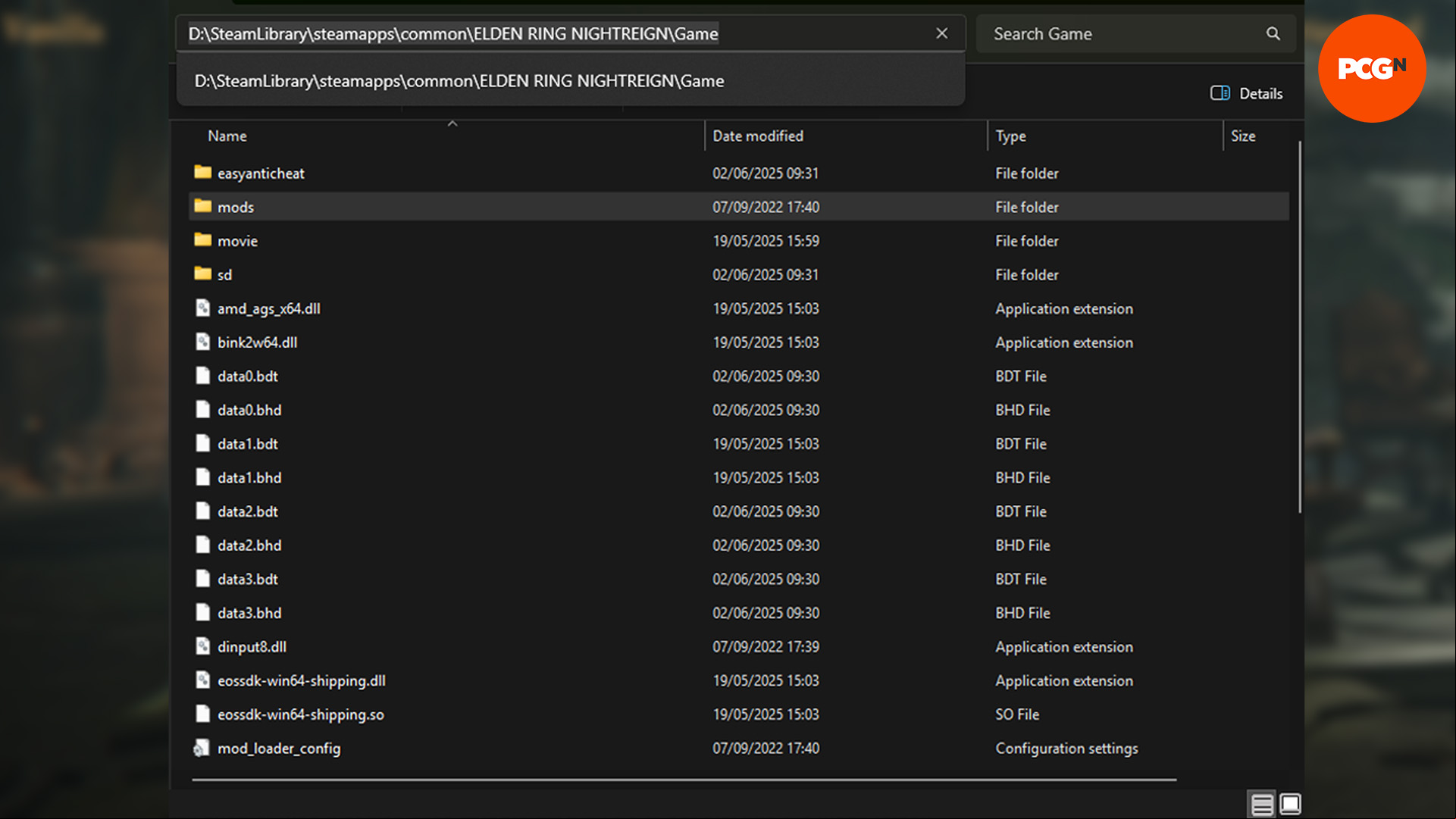Click the easyanticheat folder icon
1456x819 pixels.
click(202, 173)
